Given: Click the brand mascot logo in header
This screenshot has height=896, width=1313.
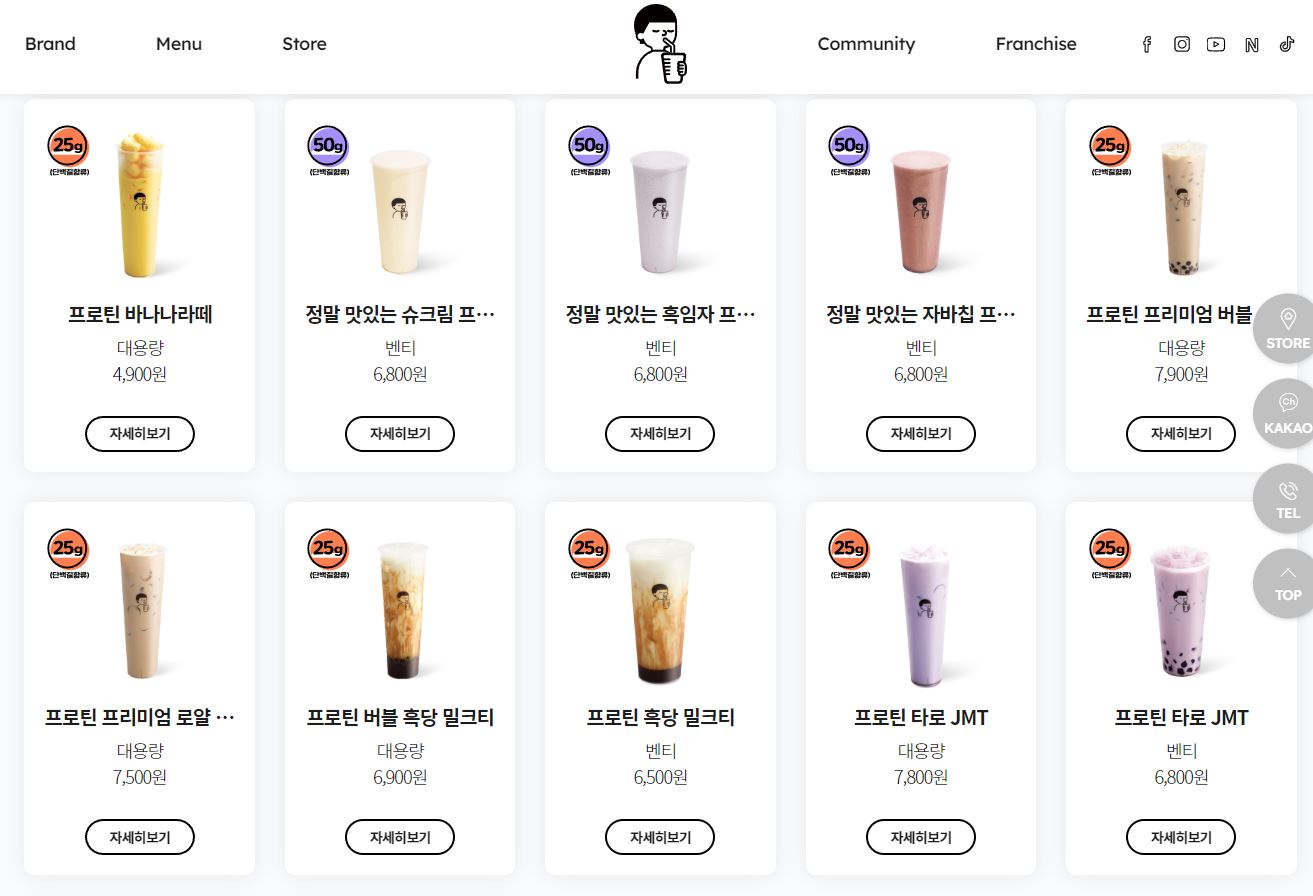Looking at the screenshot, I should [x=660, y=44].
